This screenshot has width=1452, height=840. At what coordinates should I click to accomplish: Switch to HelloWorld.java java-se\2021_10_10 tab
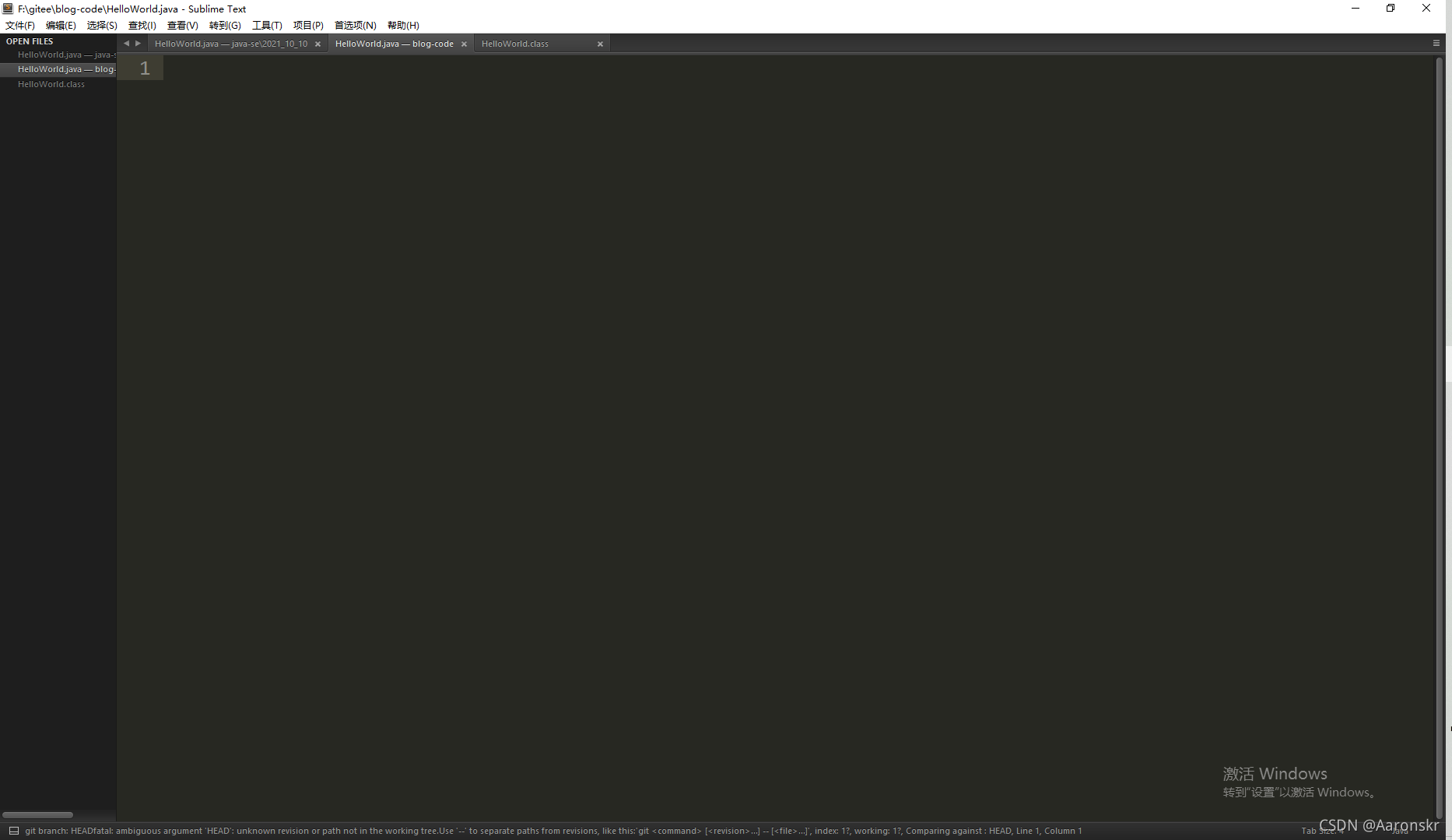(231, 44)
